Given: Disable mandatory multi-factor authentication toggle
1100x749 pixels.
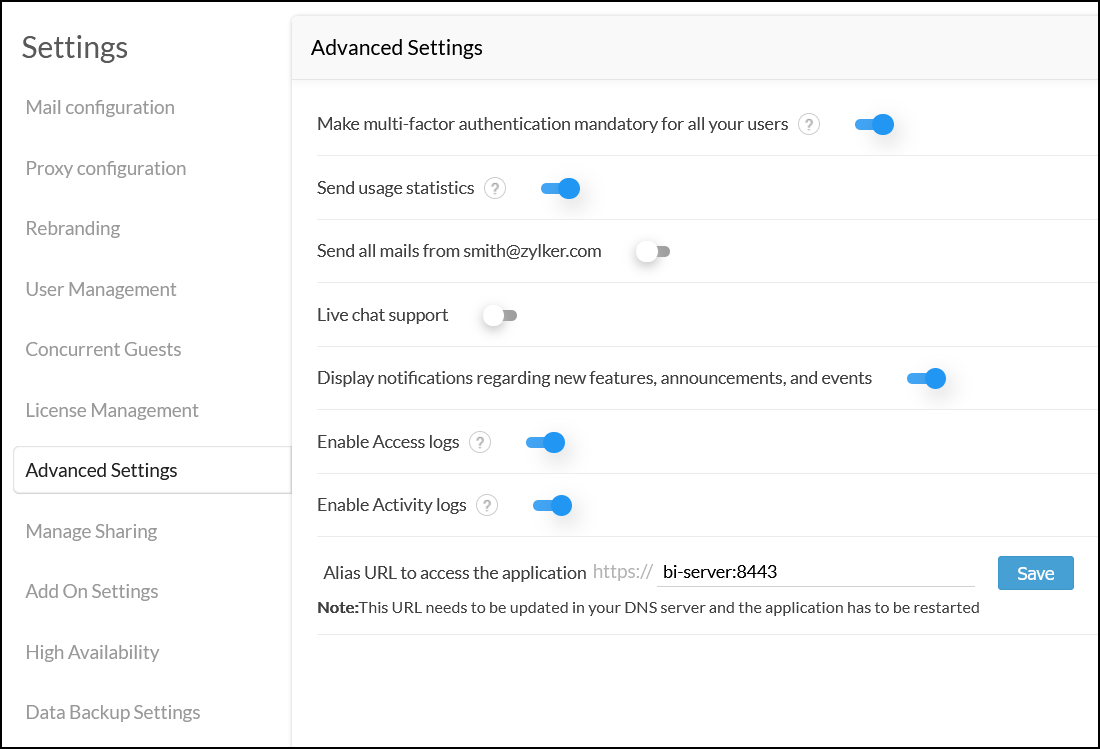Looking at the screenshot, I should pyautogui.click(x=874, y=125).
